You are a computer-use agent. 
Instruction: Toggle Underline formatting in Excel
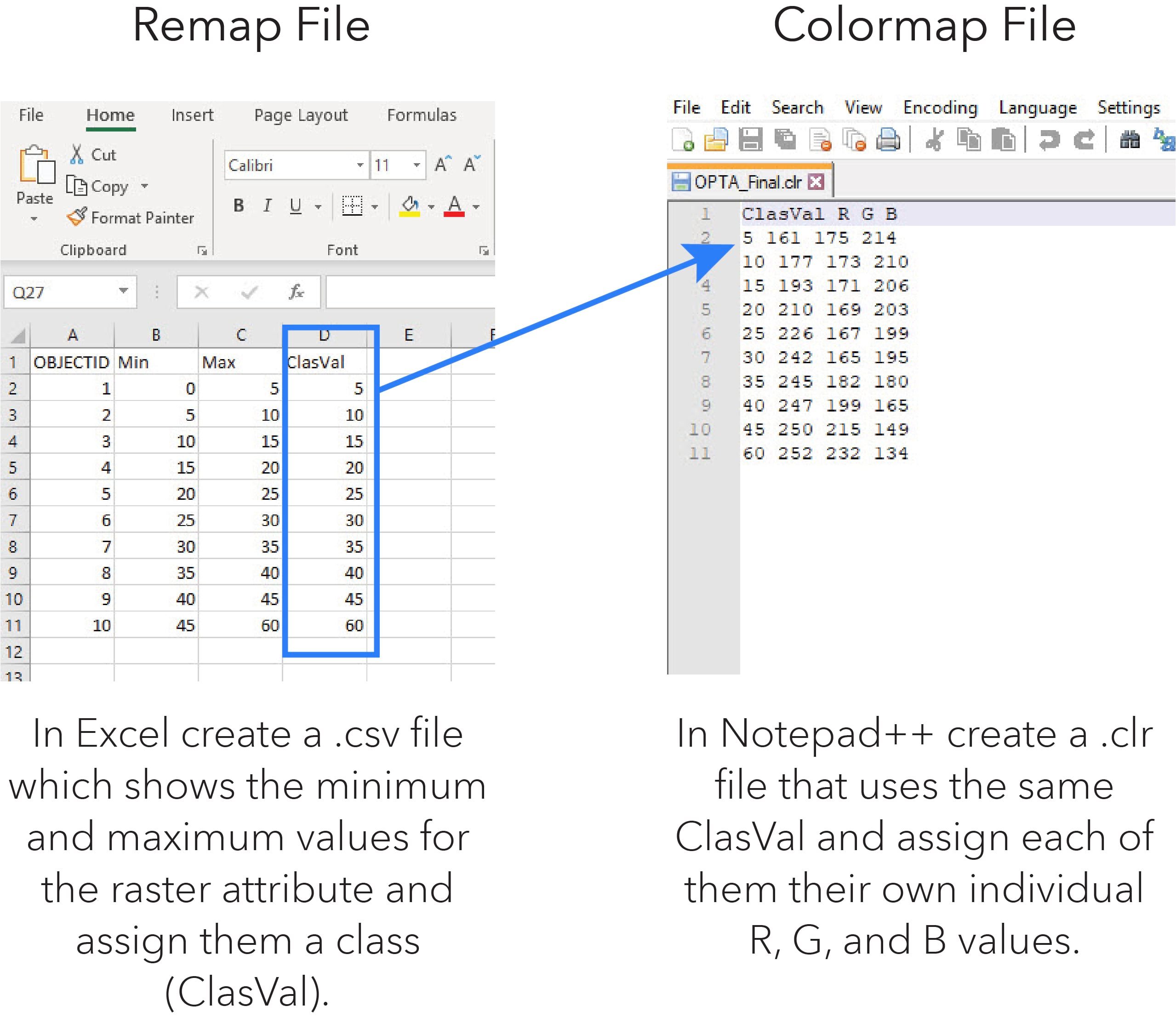(x=295, y=206)
